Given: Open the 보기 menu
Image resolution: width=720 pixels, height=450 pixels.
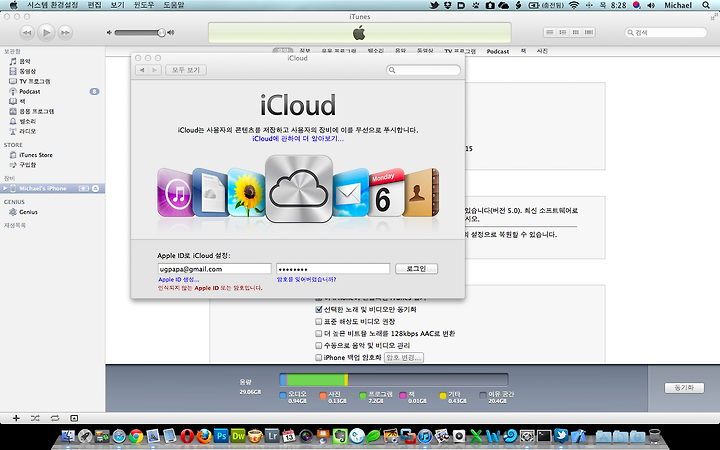Looking at the screenshot, I should [118, 5].
